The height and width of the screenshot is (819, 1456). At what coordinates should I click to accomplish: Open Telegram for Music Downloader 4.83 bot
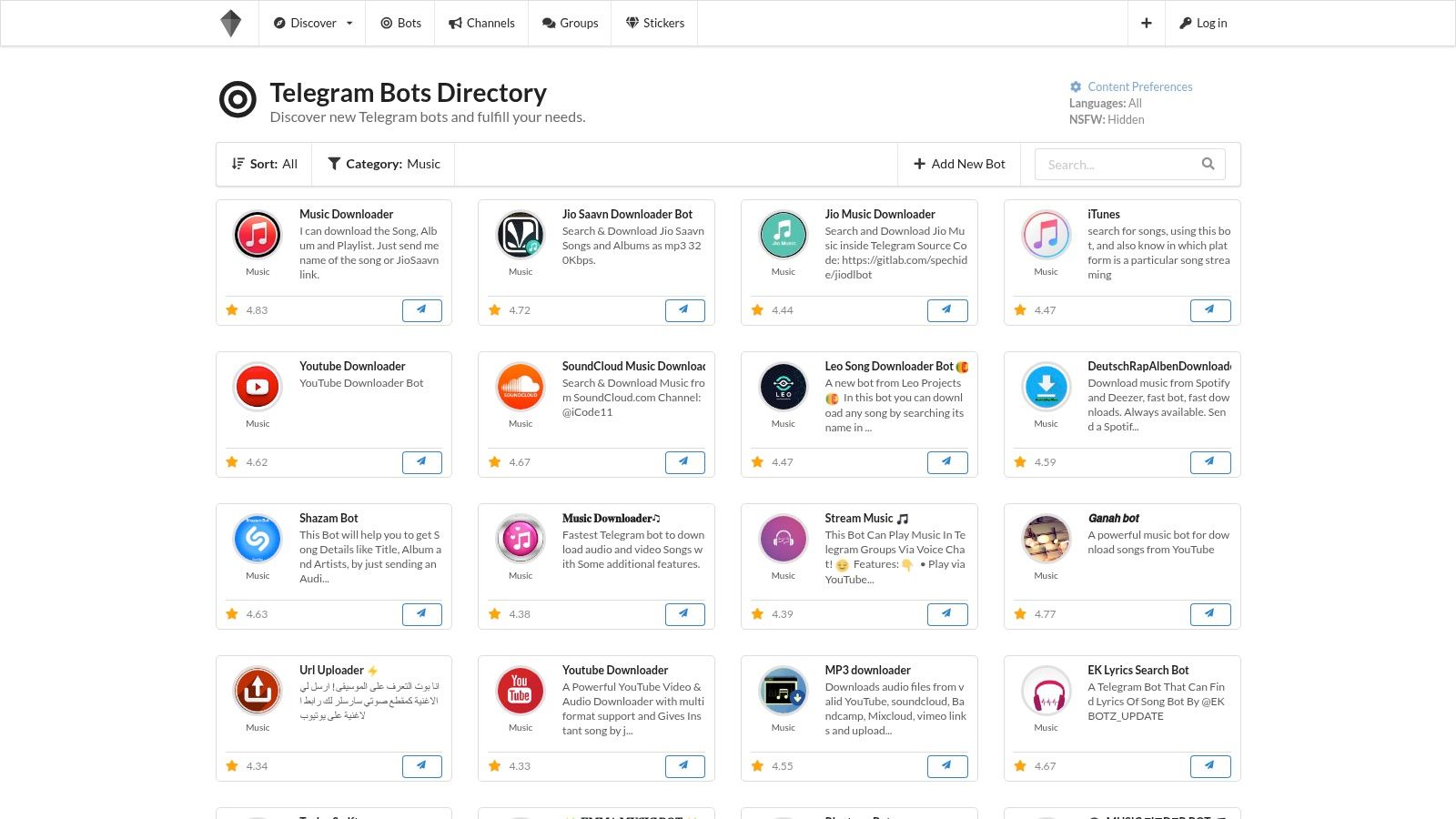pos(422,310)
